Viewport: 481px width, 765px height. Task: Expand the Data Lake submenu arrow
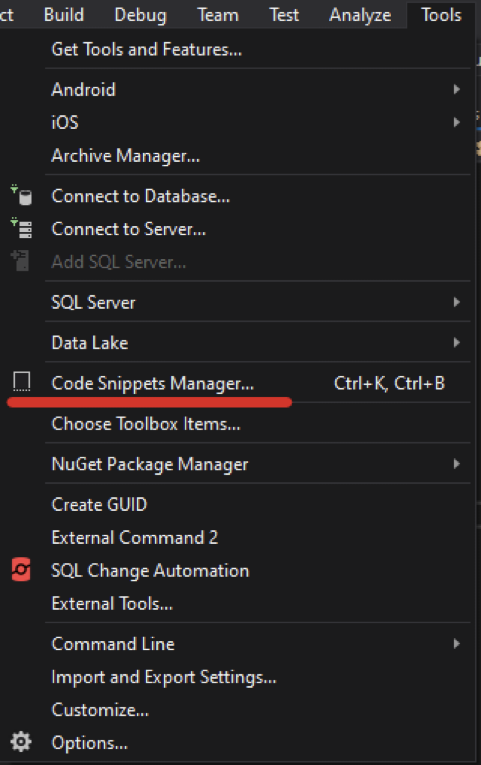(x=456, y=342)
